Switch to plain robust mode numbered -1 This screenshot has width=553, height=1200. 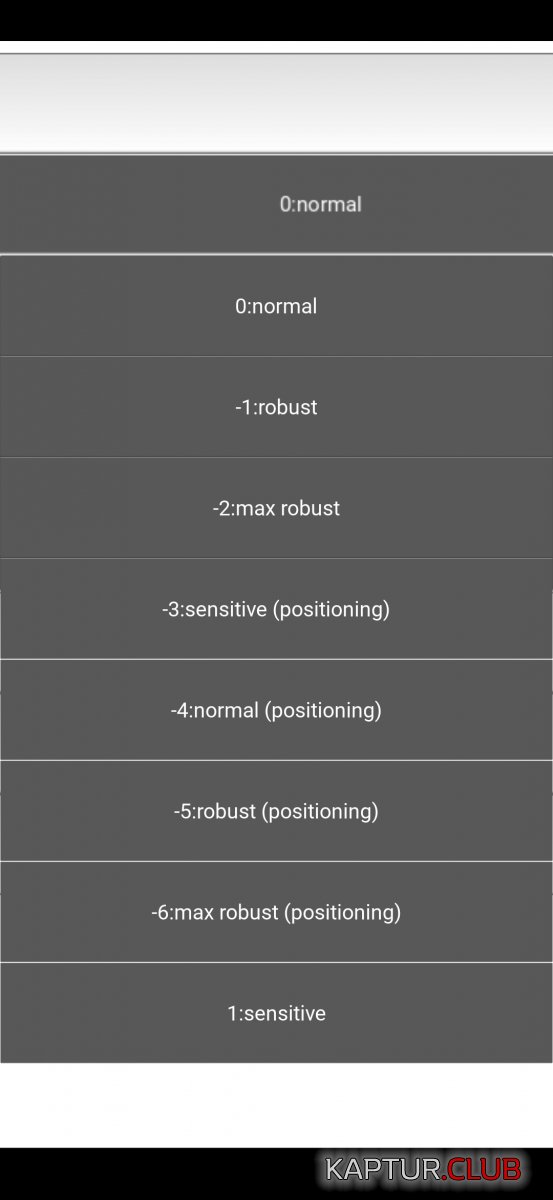click(x=276, y=407)
